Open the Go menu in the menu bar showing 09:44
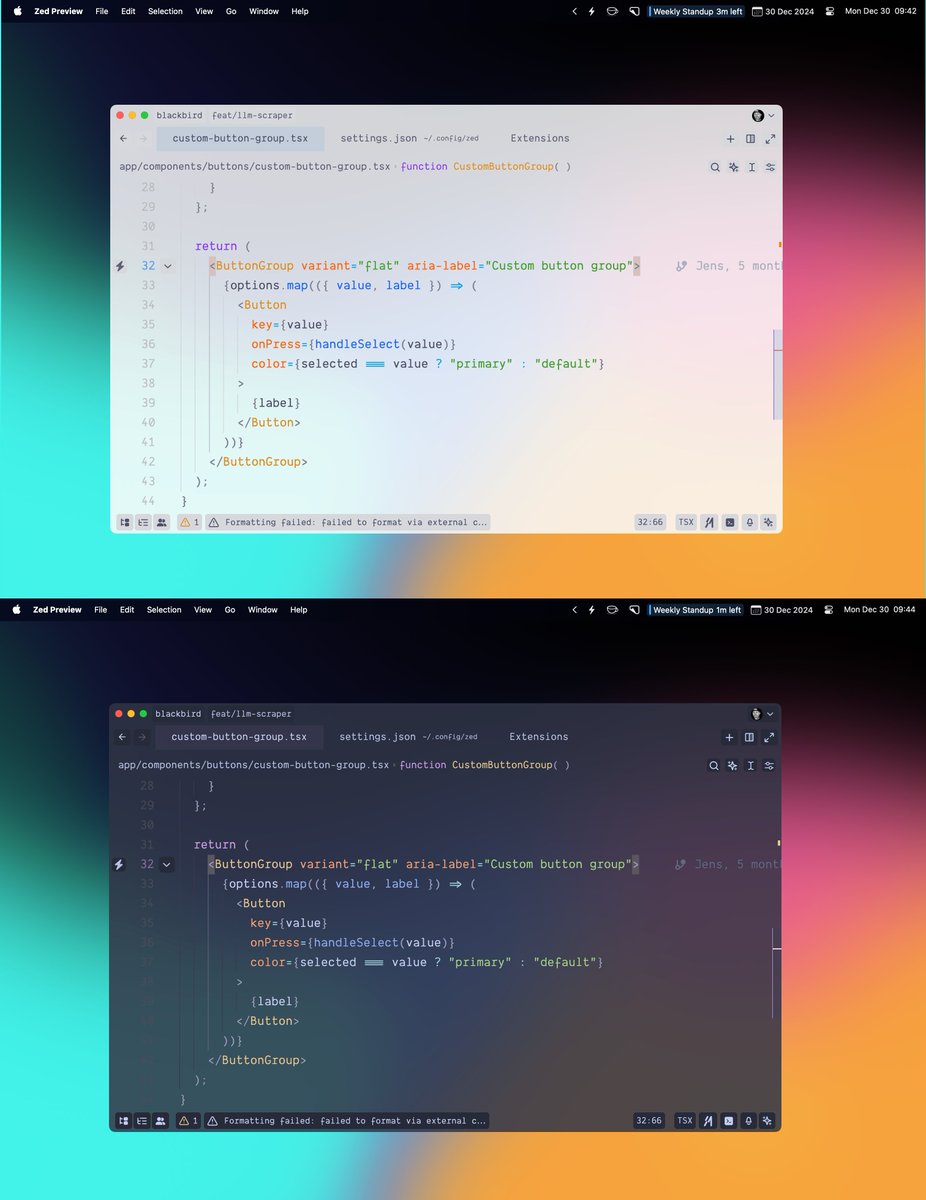Image resolution: width=926 pixels, height=1200 pixels. point(230,609)
